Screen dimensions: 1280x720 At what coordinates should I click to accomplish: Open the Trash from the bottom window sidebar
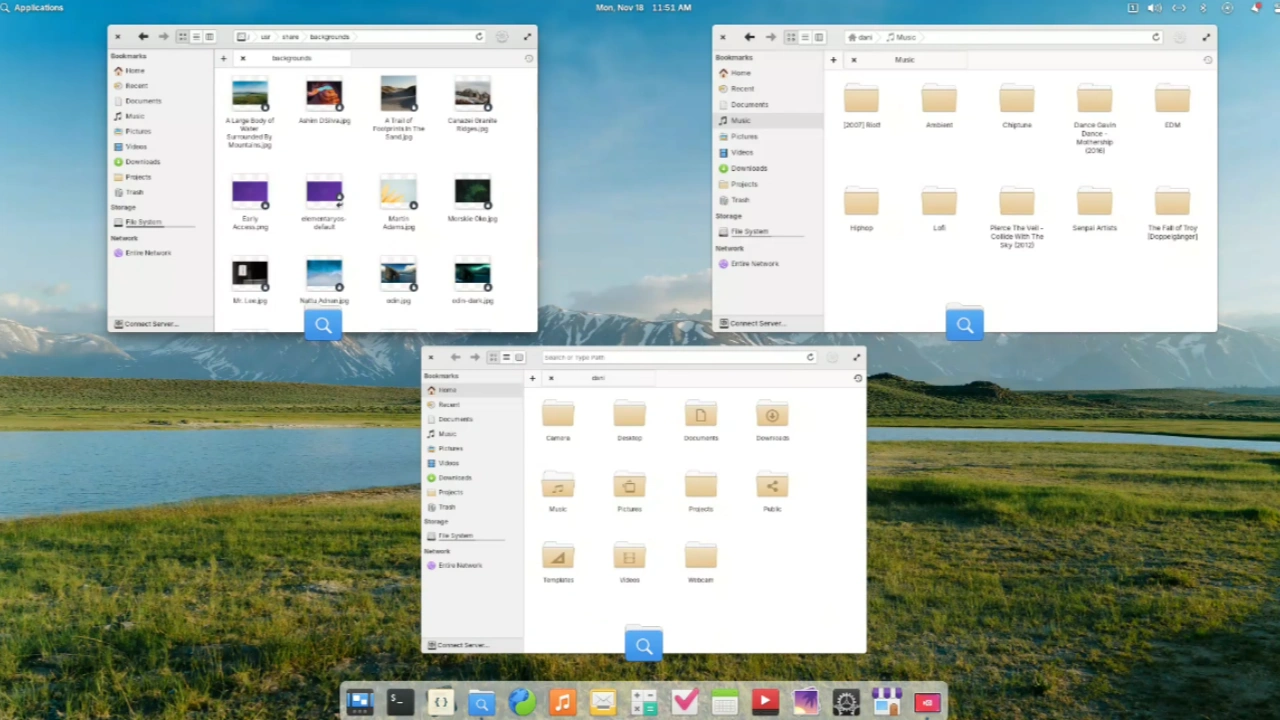tap(446, 507)
